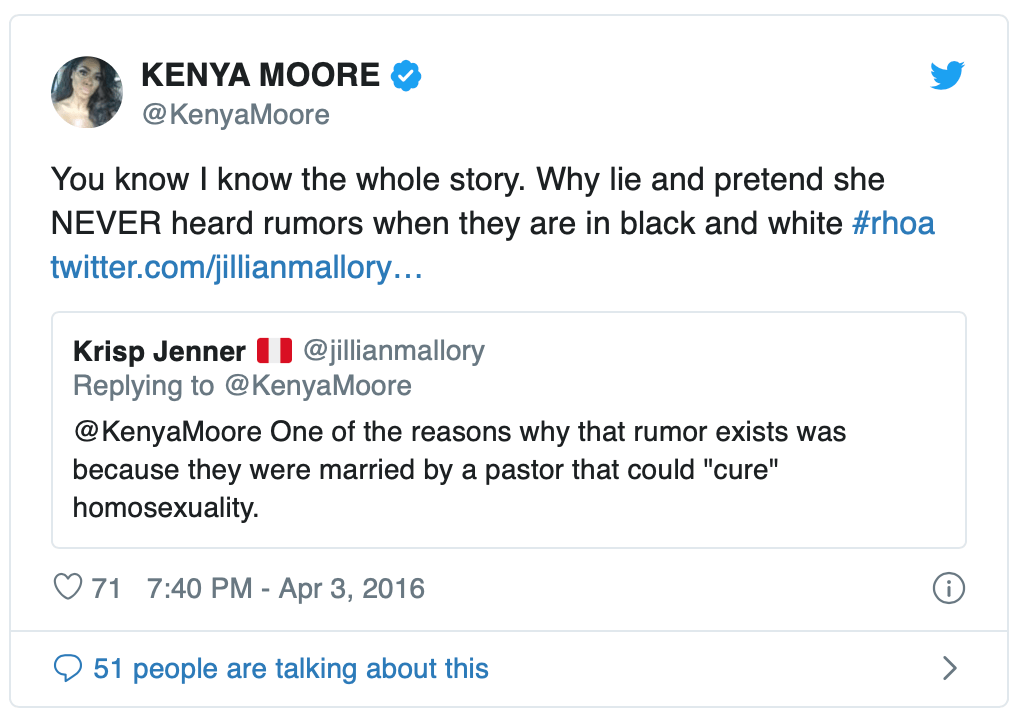This screenshot has width=1018, height=722.
Task: Follow the #rhoa hashtag link
Action: (892, 223)
